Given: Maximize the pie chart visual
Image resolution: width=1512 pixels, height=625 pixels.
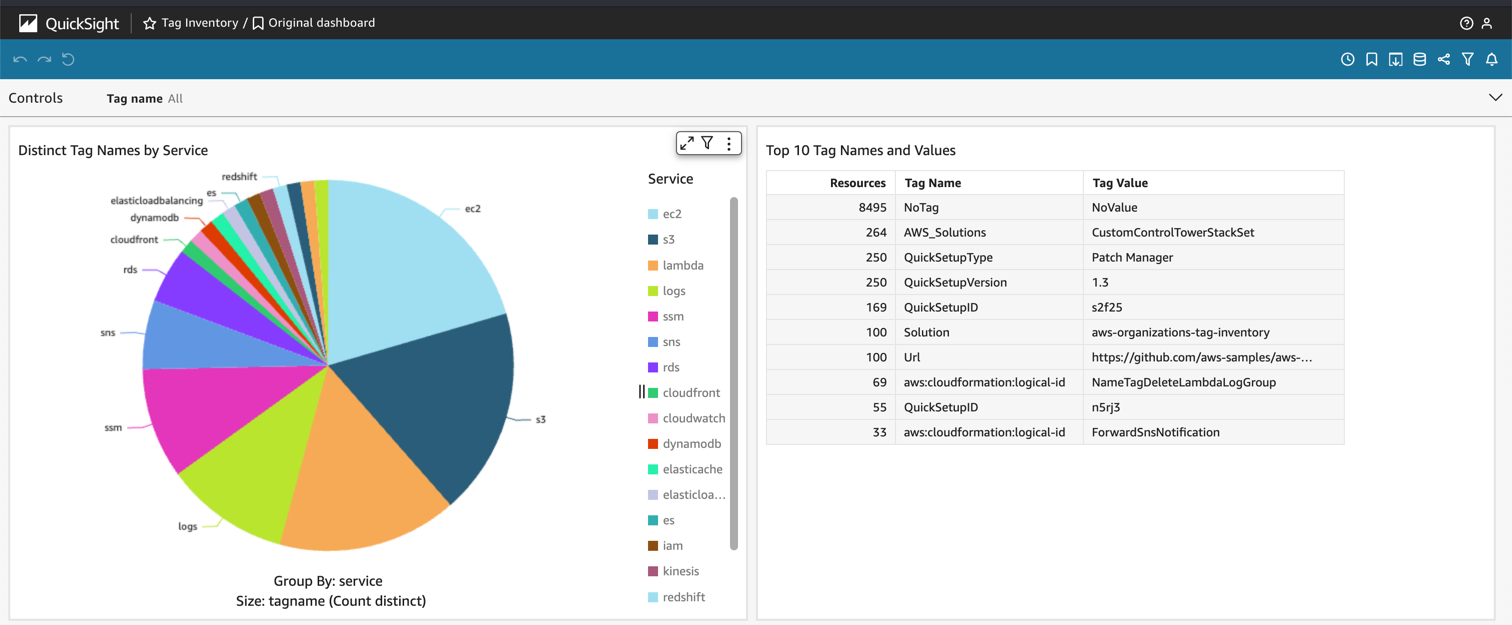Looking at the screenshot, I should pos(687,144).
